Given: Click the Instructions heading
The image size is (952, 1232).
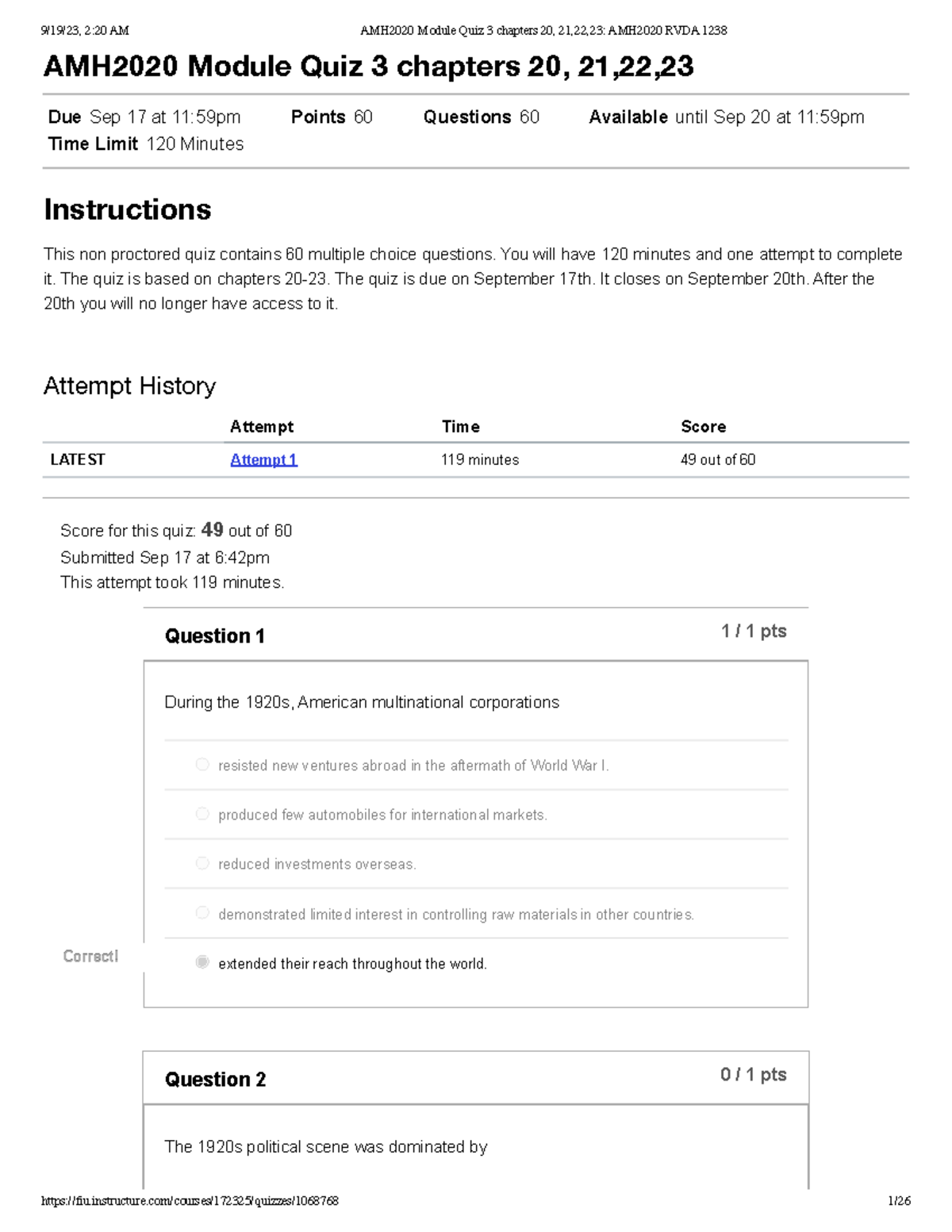Looking at the screenshot, I should coord(128,209).
